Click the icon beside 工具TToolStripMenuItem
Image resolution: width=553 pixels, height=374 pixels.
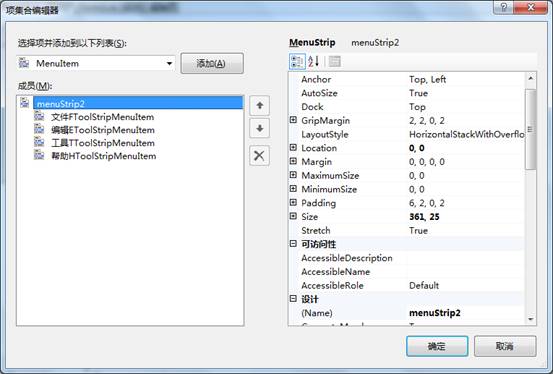pyautogui.click(x=39, y=142)
